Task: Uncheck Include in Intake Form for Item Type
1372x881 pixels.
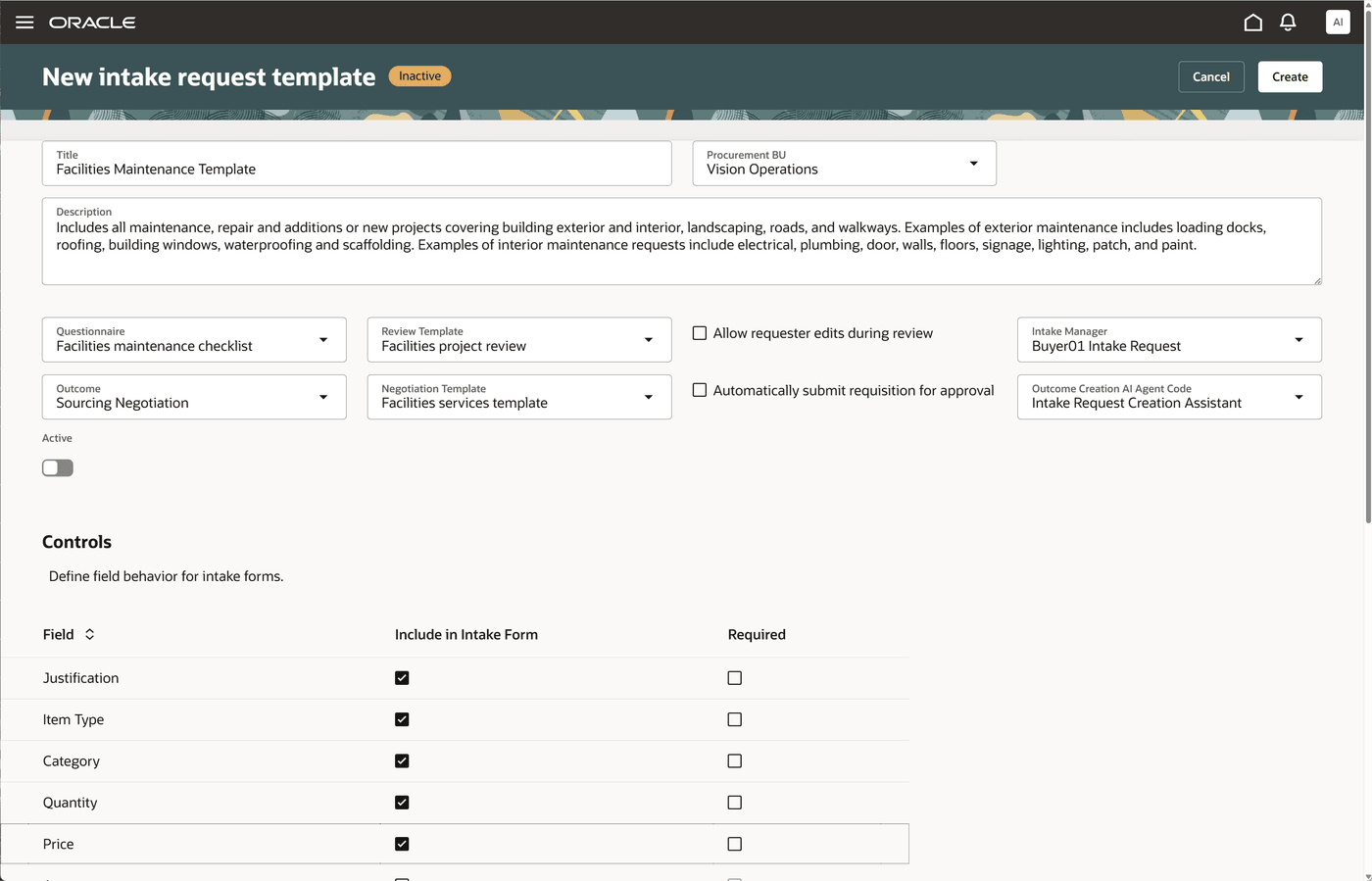Action: click(x=402, y=719)
